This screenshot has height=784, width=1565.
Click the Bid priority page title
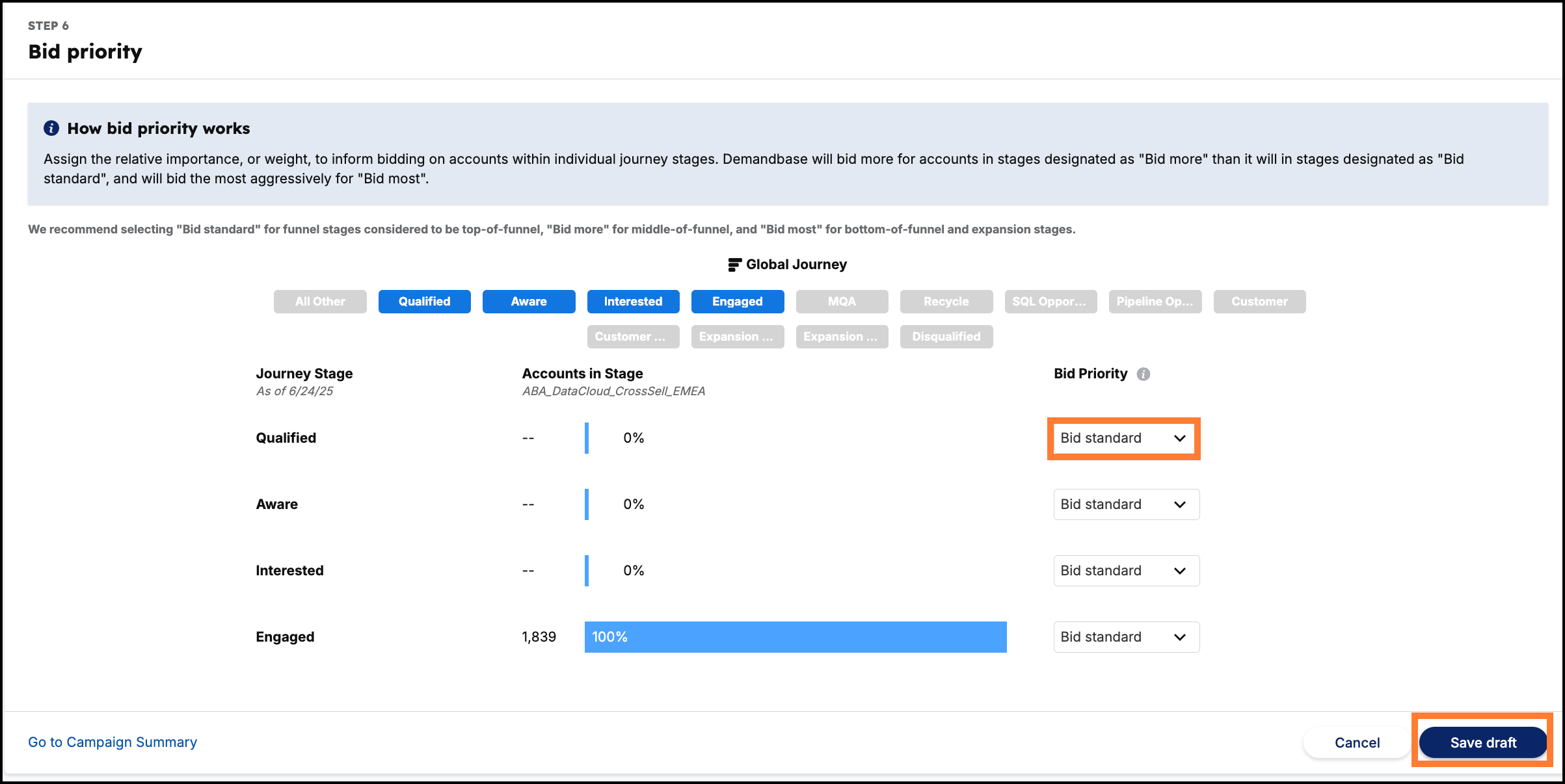(85, 51)
